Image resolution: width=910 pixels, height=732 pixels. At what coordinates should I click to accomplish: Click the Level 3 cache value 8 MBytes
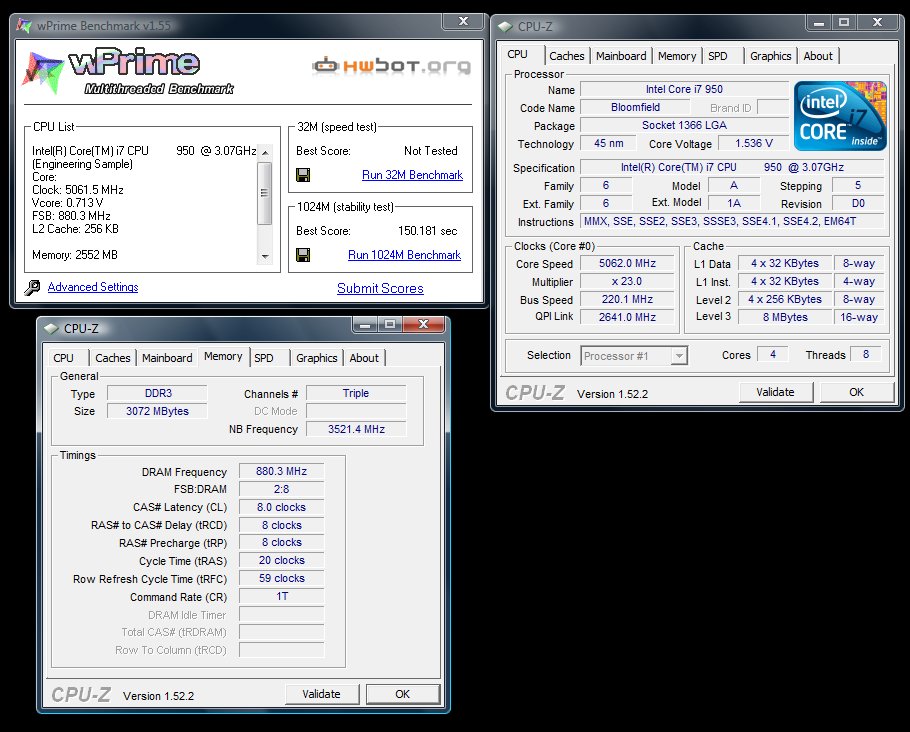[x=785, y=317]
